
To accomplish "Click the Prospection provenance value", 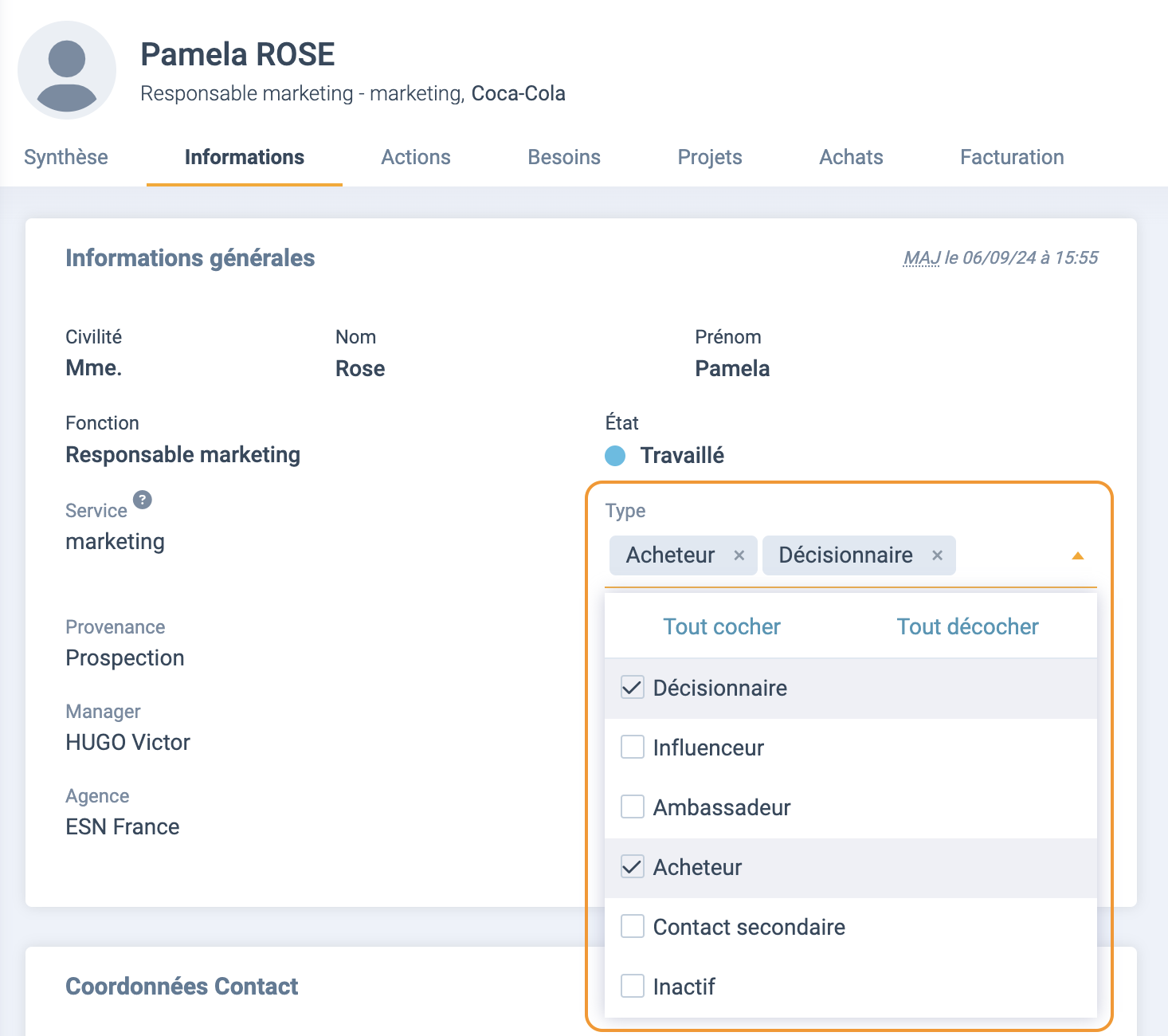I will click(125, 658).
